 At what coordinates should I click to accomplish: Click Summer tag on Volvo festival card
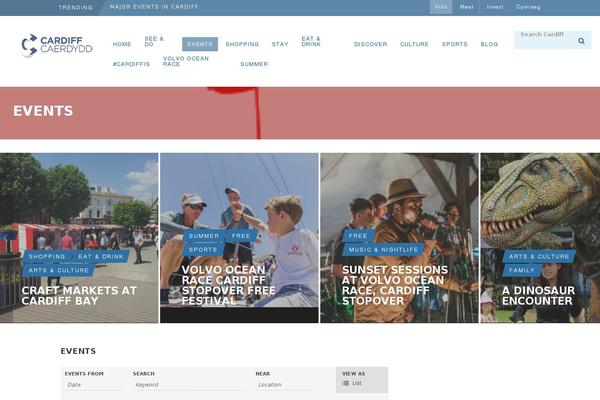tap(204, 236)
